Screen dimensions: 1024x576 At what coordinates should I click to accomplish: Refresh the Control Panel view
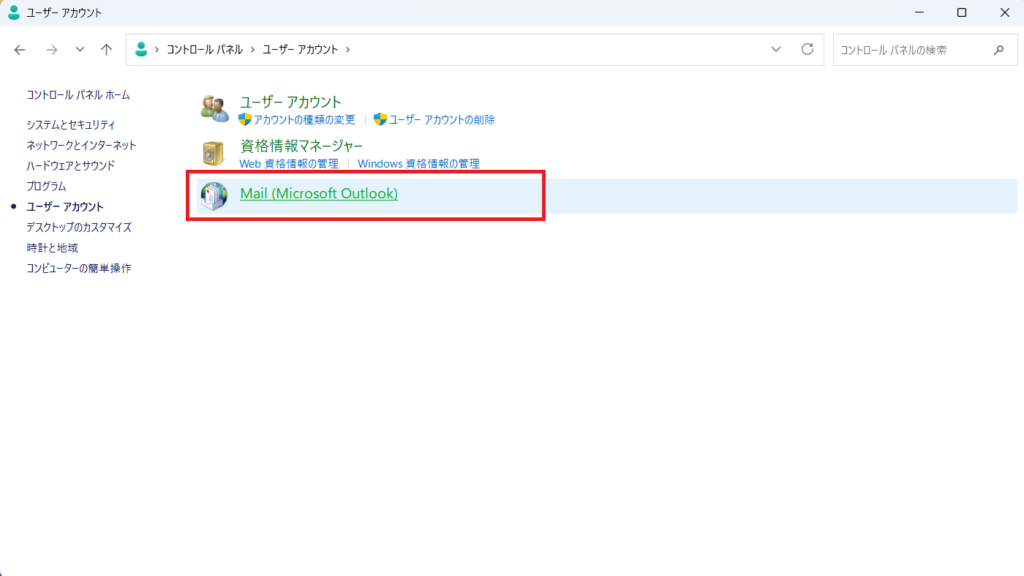click(807, 49)
